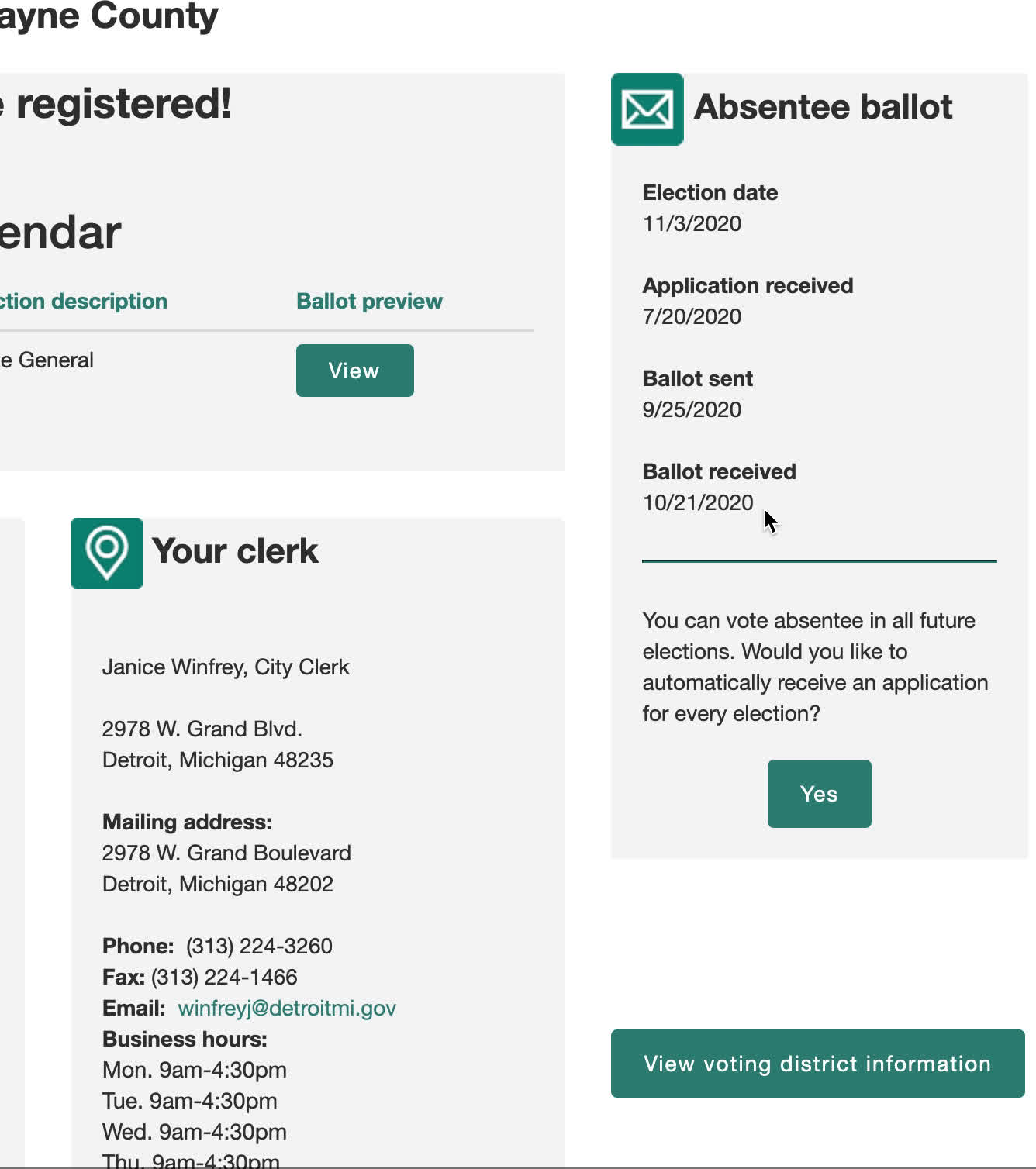Screen dimensions: 1036x1169
Task: Click the application received date 7/20/2020
Action: click(692, 316)
